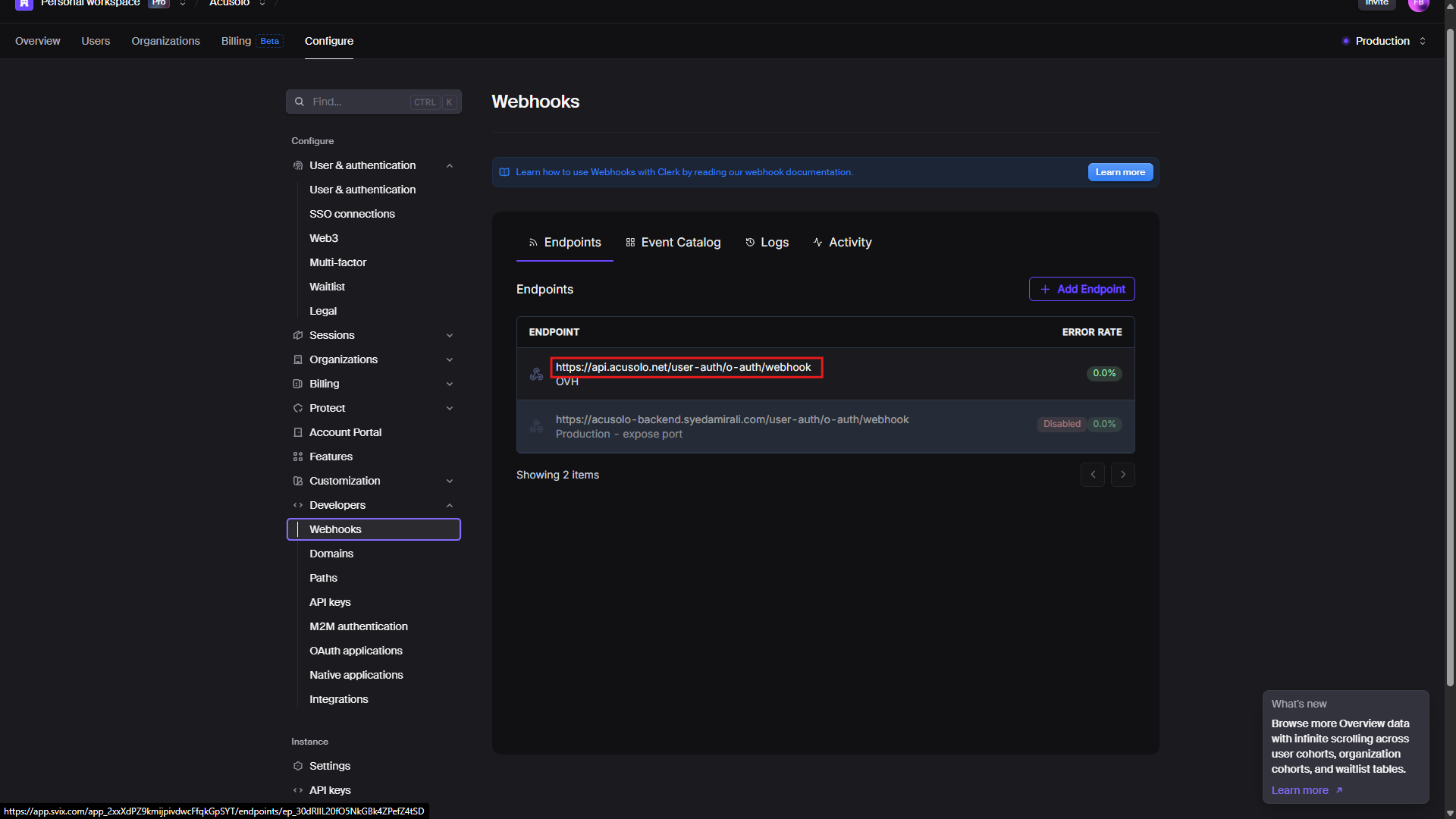This screenshot has width=1456, height=819.
Task: Open the Overview top tab
Action: coord(38,41)
